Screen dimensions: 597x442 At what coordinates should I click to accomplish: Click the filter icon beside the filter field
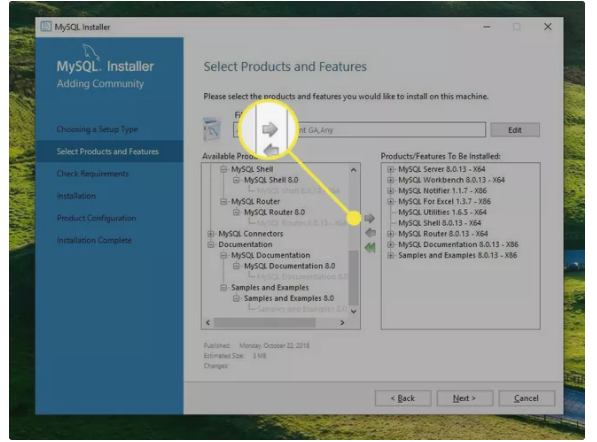tap(212, 129)
